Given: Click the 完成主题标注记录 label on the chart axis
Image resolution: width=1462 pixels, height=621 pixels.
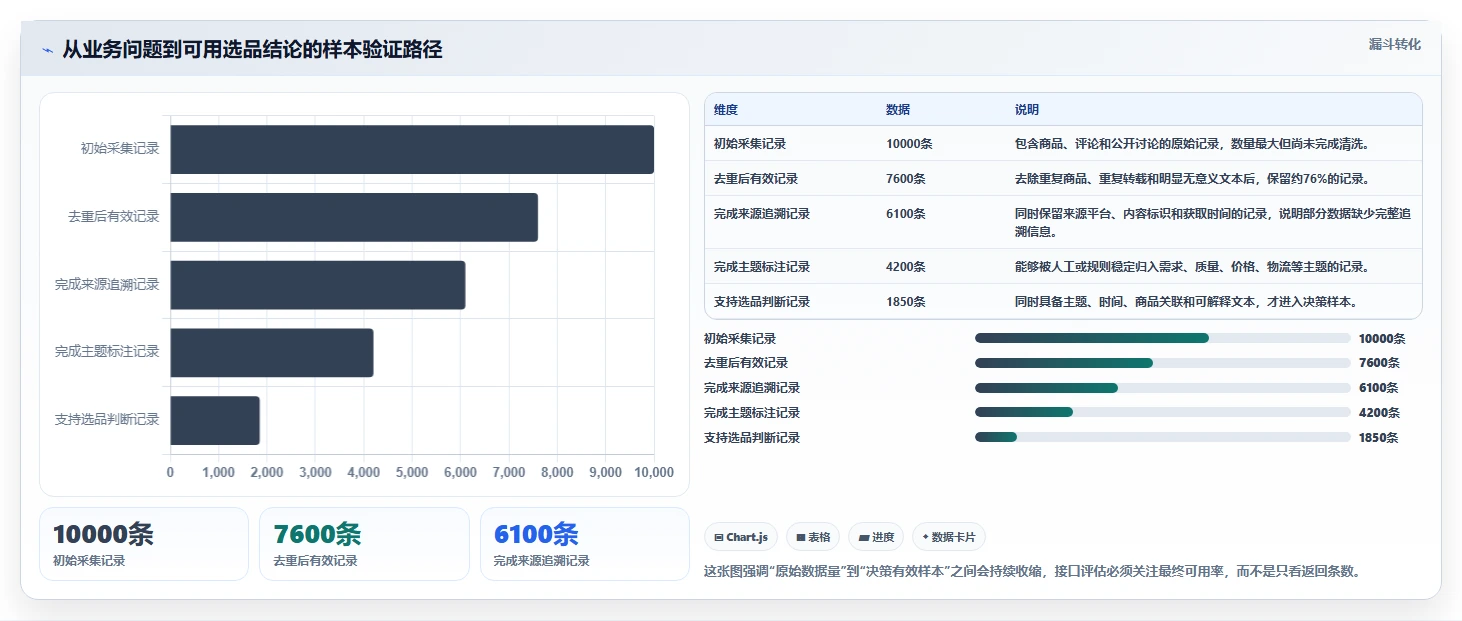Looking at the screenshot, I should coord(107,351).
